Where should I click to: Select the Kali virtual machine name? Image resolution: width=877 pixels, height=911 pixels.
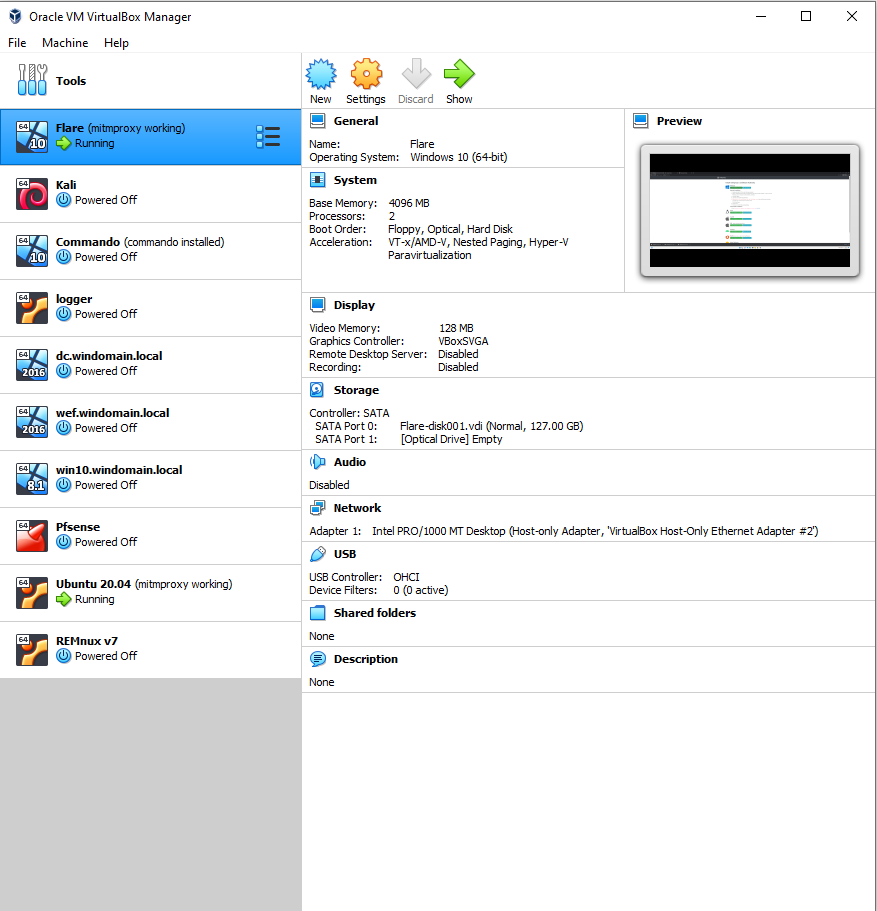[66, 185]
